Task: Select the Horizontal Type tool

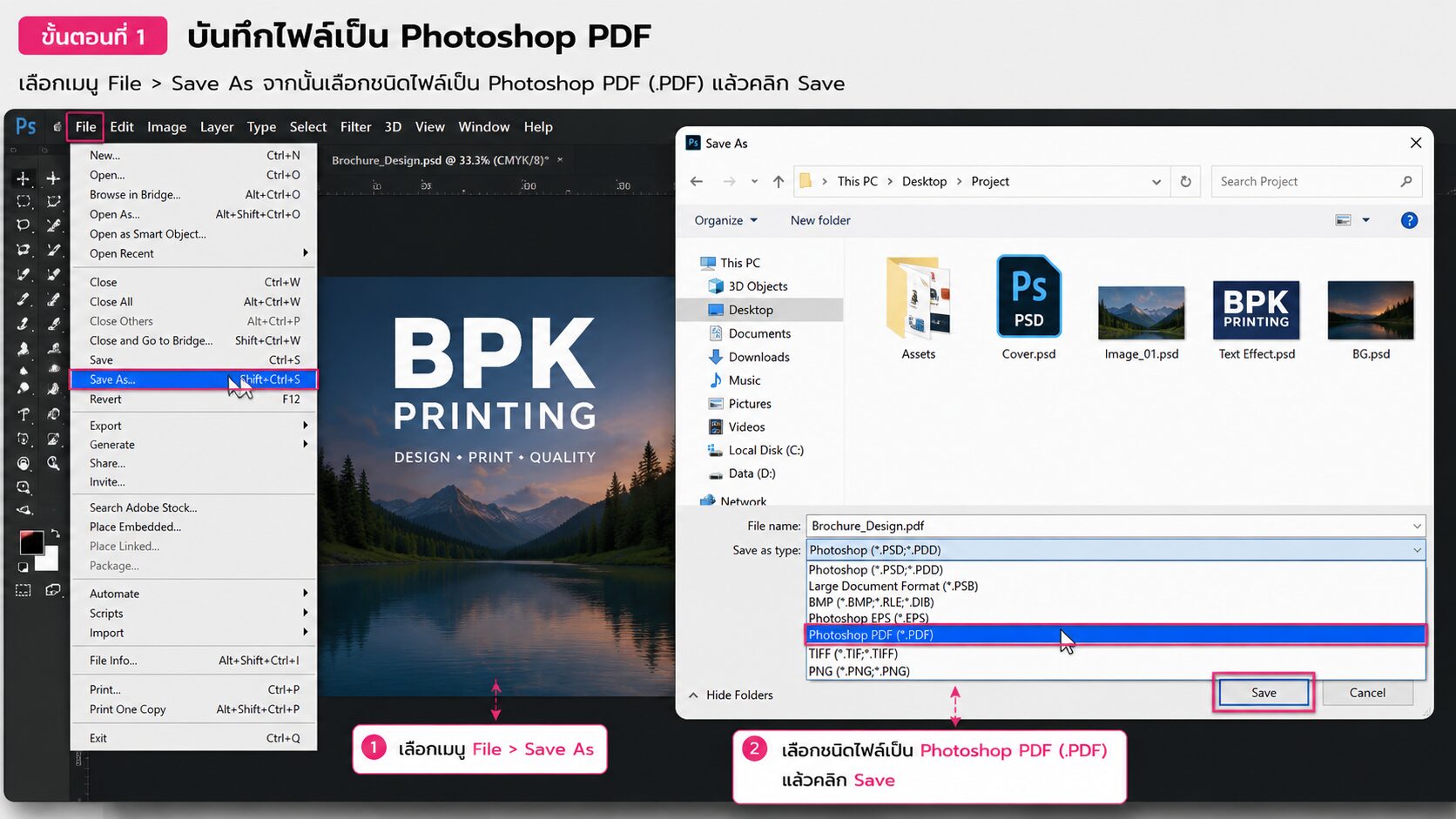Action: pos(24,414)
